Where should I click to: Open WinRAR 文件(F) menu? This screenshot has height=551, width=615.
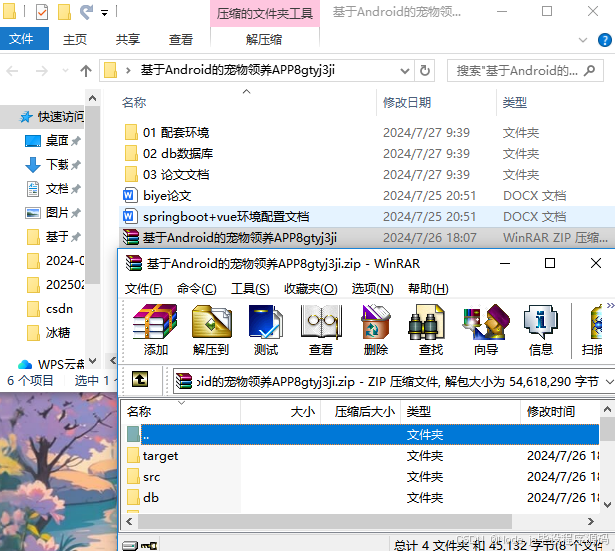click(144, 289)
